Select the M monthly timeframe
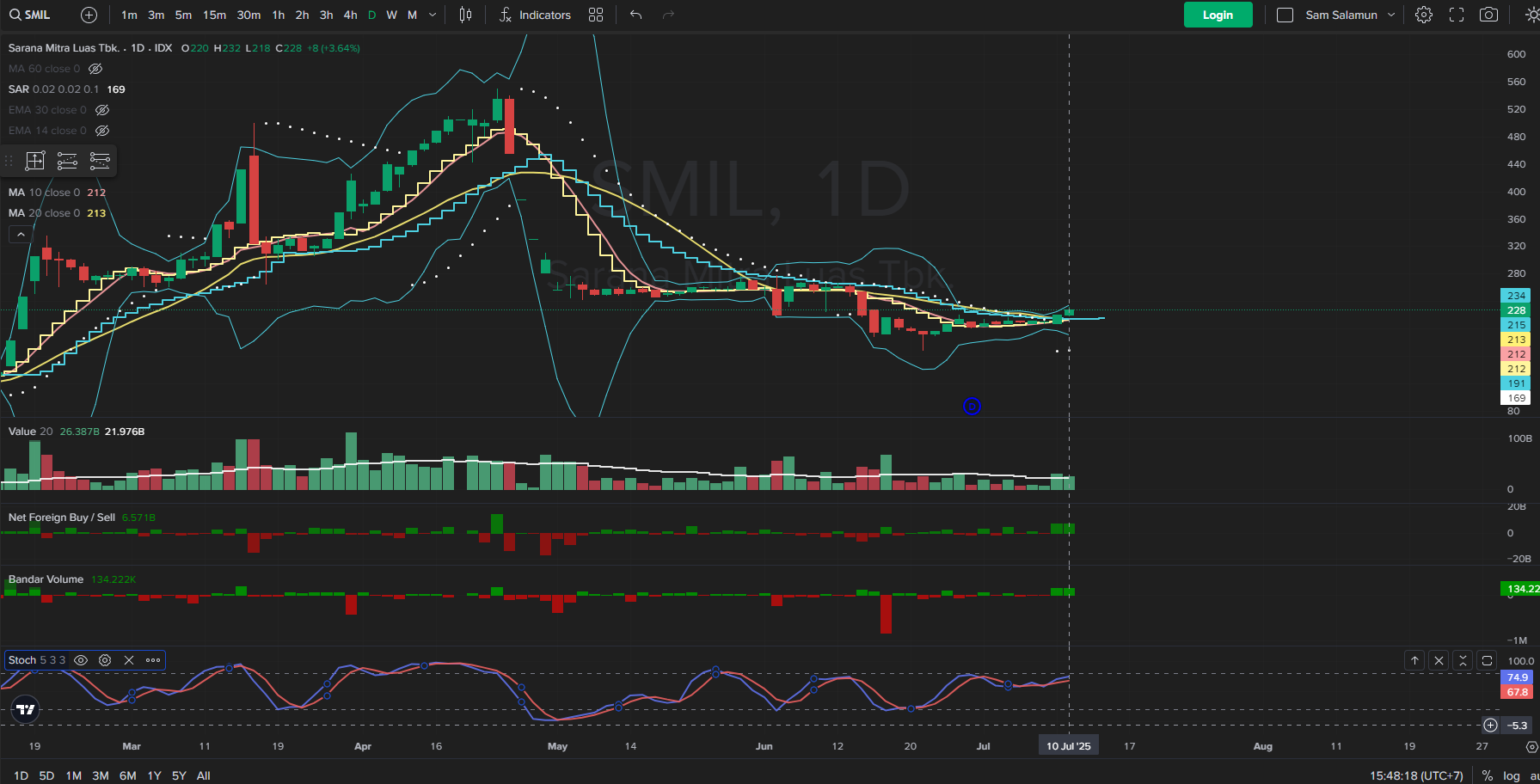The image size is (1540, 784). pos(412,15)
